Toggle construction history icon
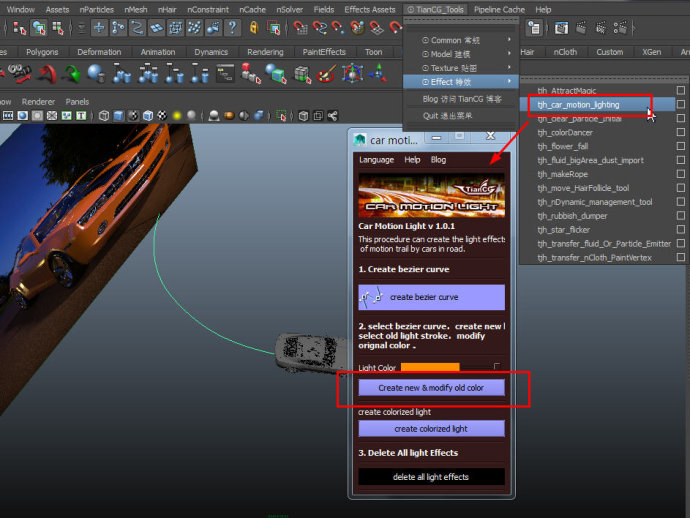Image resolution: width=690 pixels, height=518 pixels. pos(534,28)
